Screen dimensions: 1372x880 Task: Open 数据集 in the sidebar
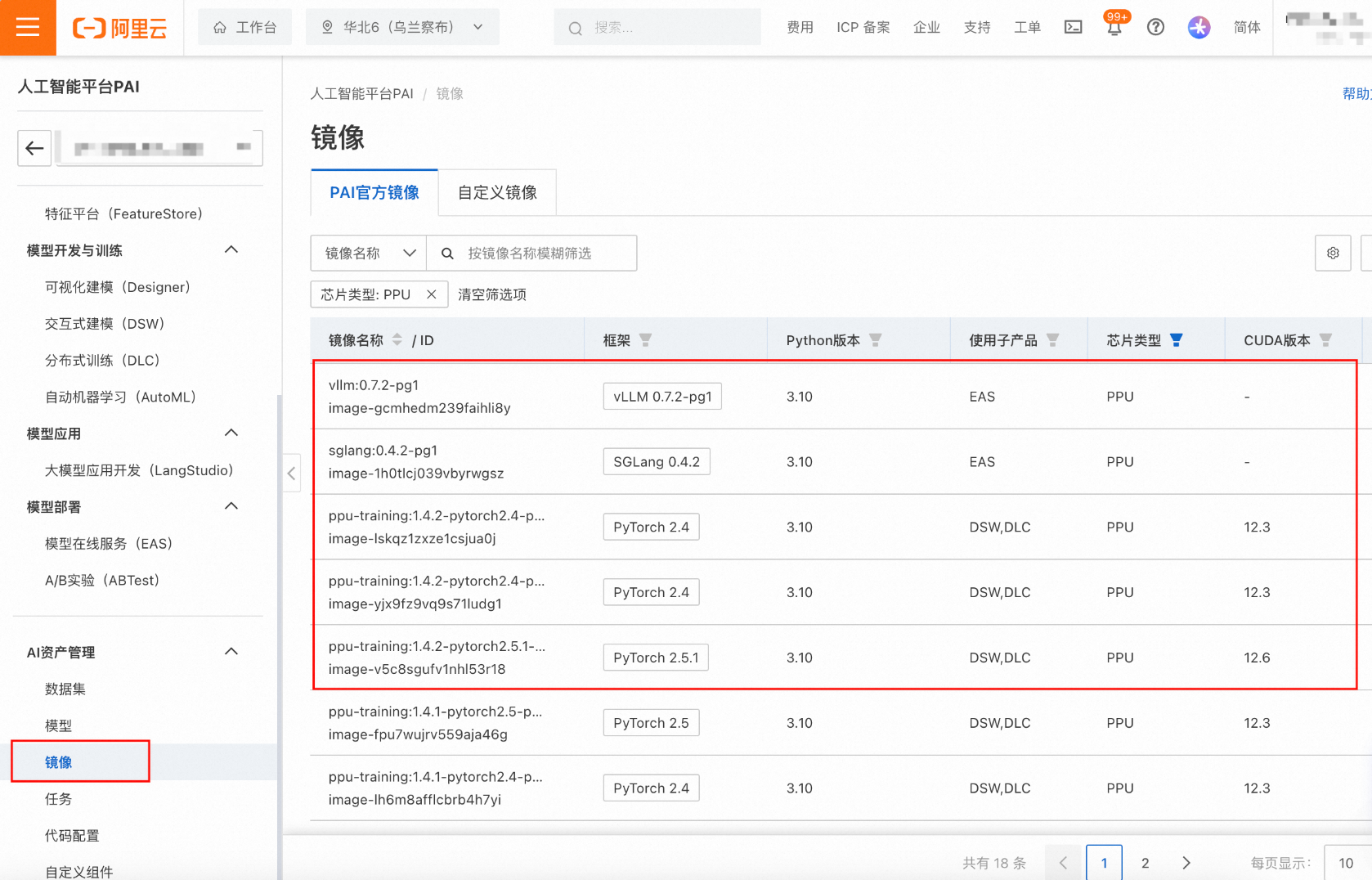65,689
